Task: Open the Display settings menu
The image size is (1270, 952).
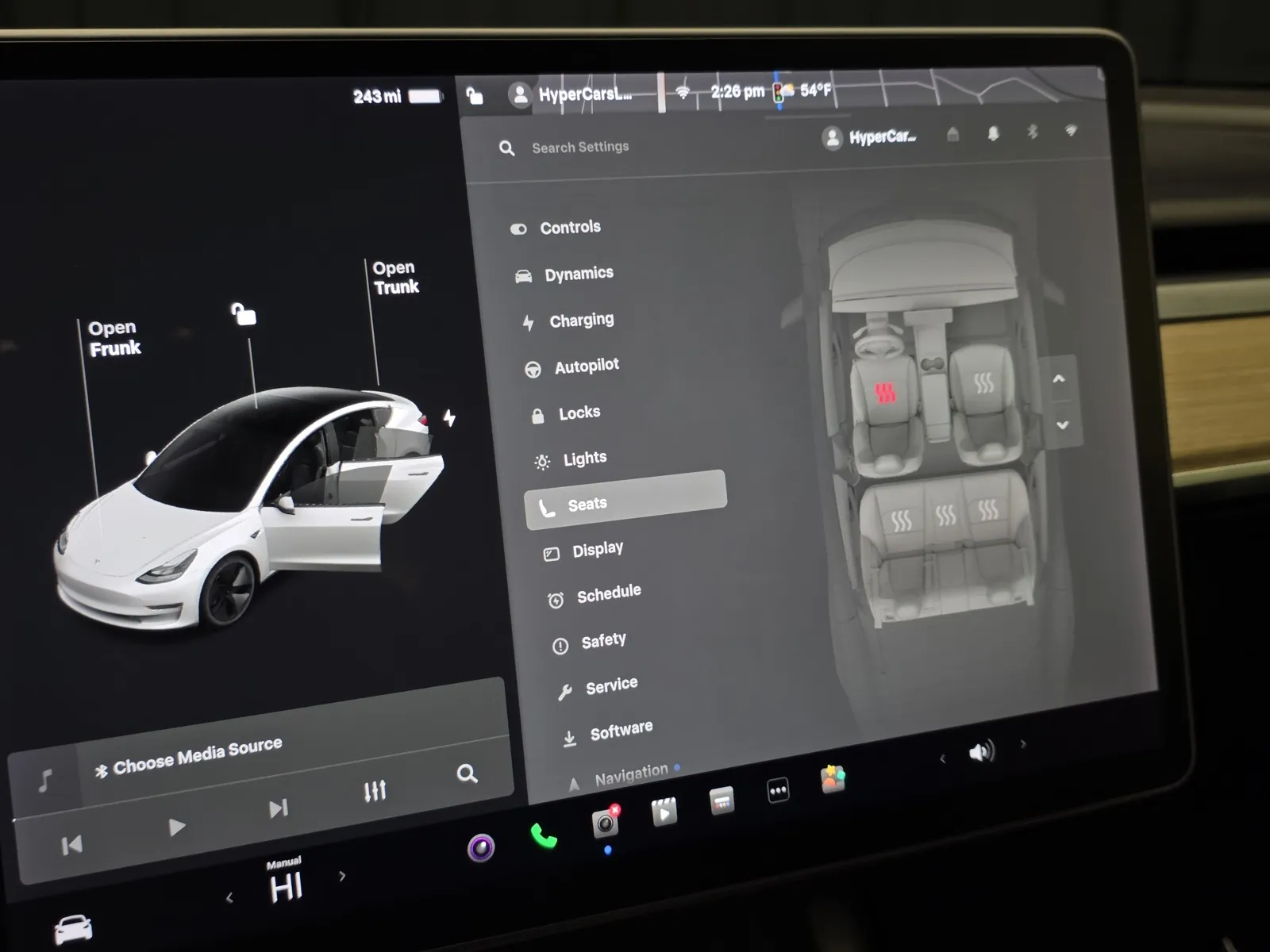Action: 597,549
